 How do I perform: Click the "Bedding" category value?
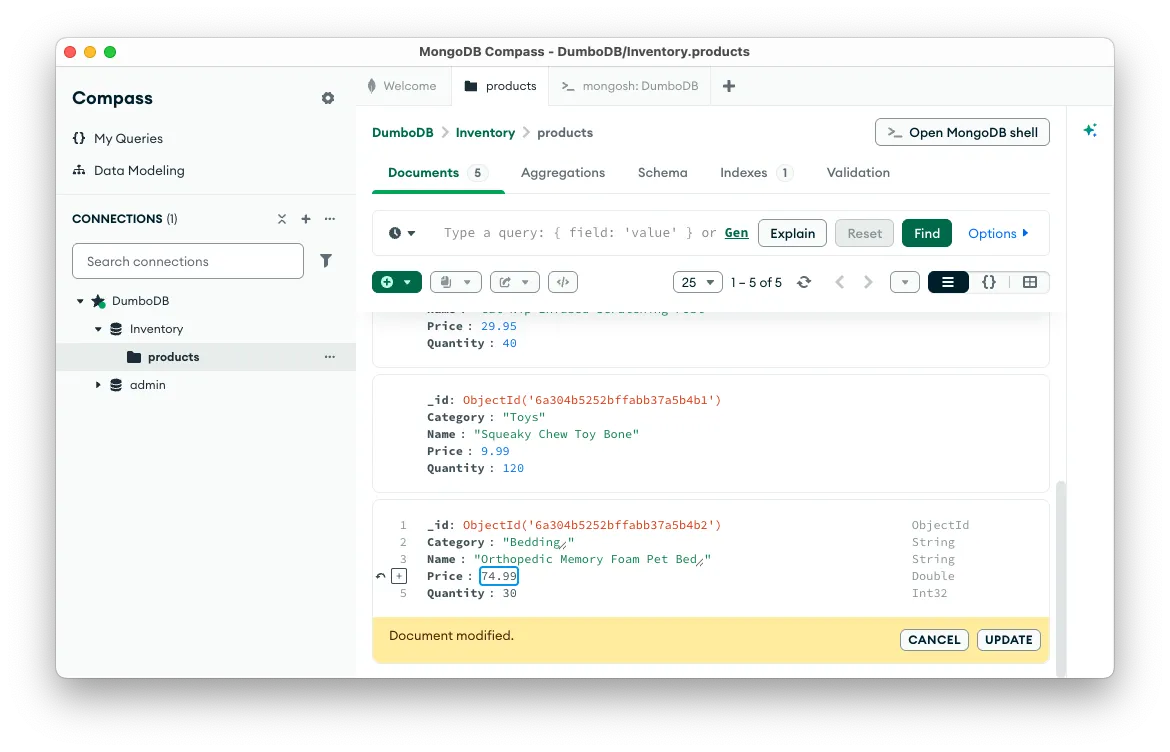[x=538, y=542]
